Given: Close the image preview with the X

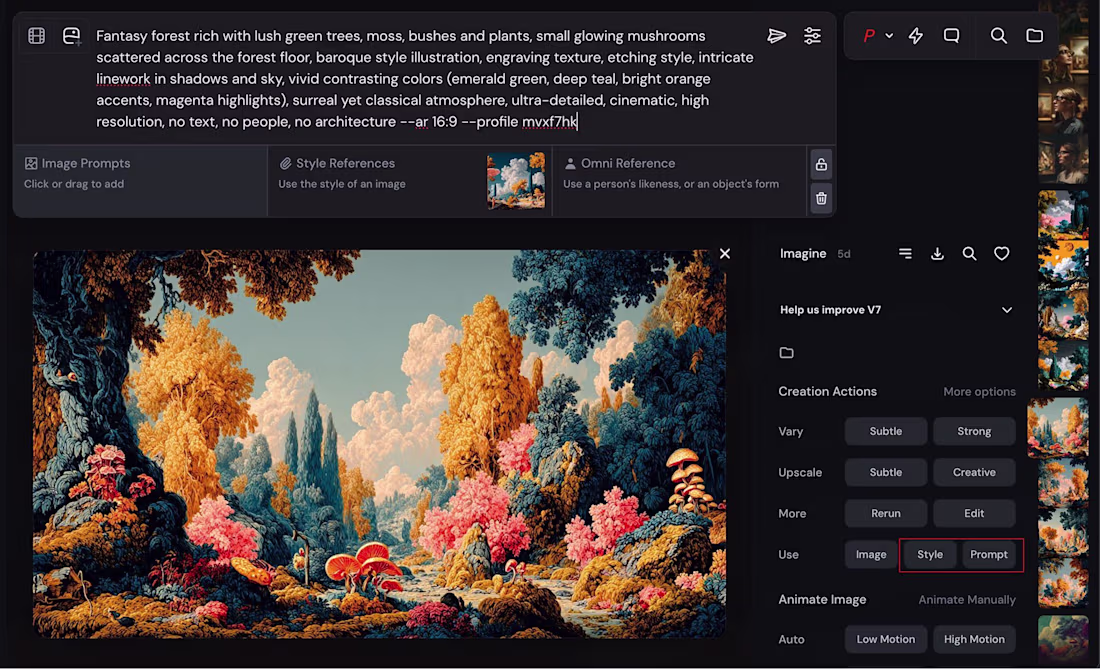Looking at the screenshot, I should coord(725,253).
